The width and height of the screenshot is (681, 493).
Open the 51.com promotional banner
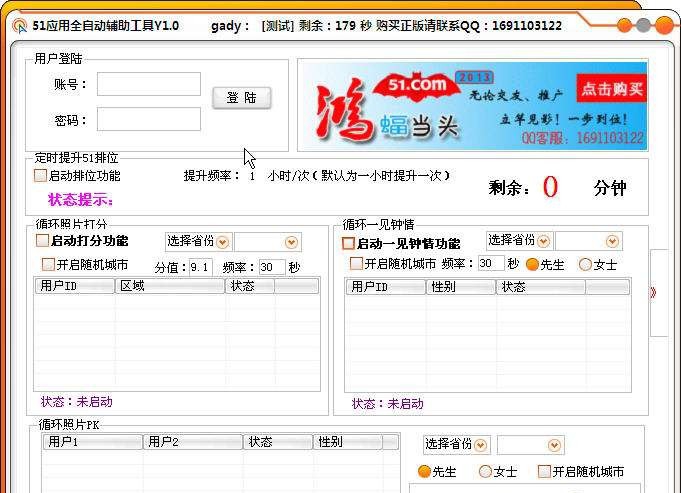pyautogui.click(x=473, y=105)
